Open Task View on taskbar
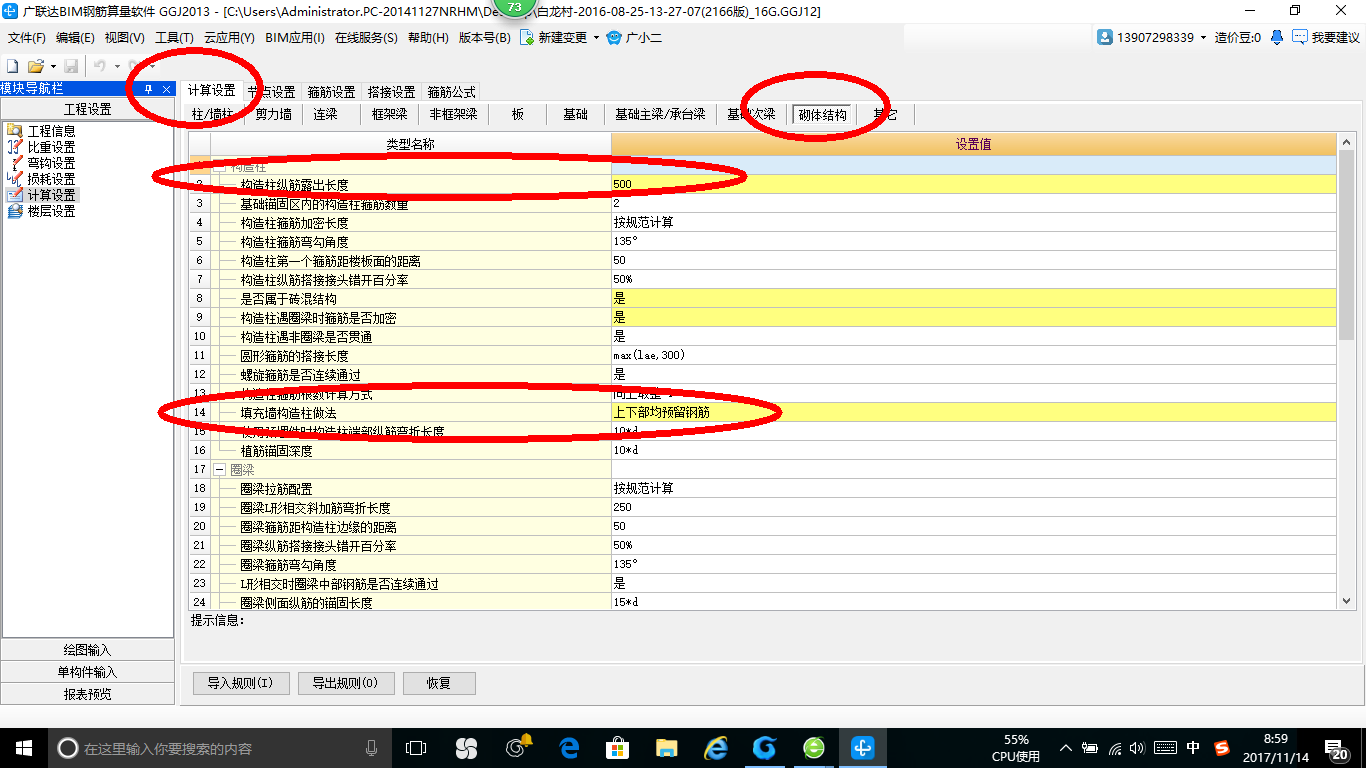The image size is (1366, 768). (x=416, y=748)
